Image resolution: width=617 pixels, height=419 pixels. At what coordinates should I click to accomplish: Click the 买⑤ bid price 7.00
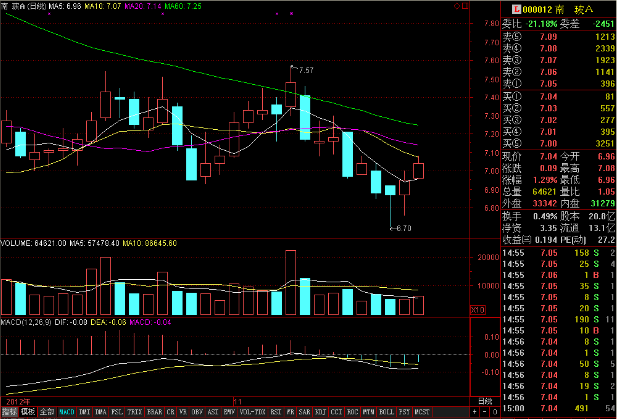[x=548, y=144]
